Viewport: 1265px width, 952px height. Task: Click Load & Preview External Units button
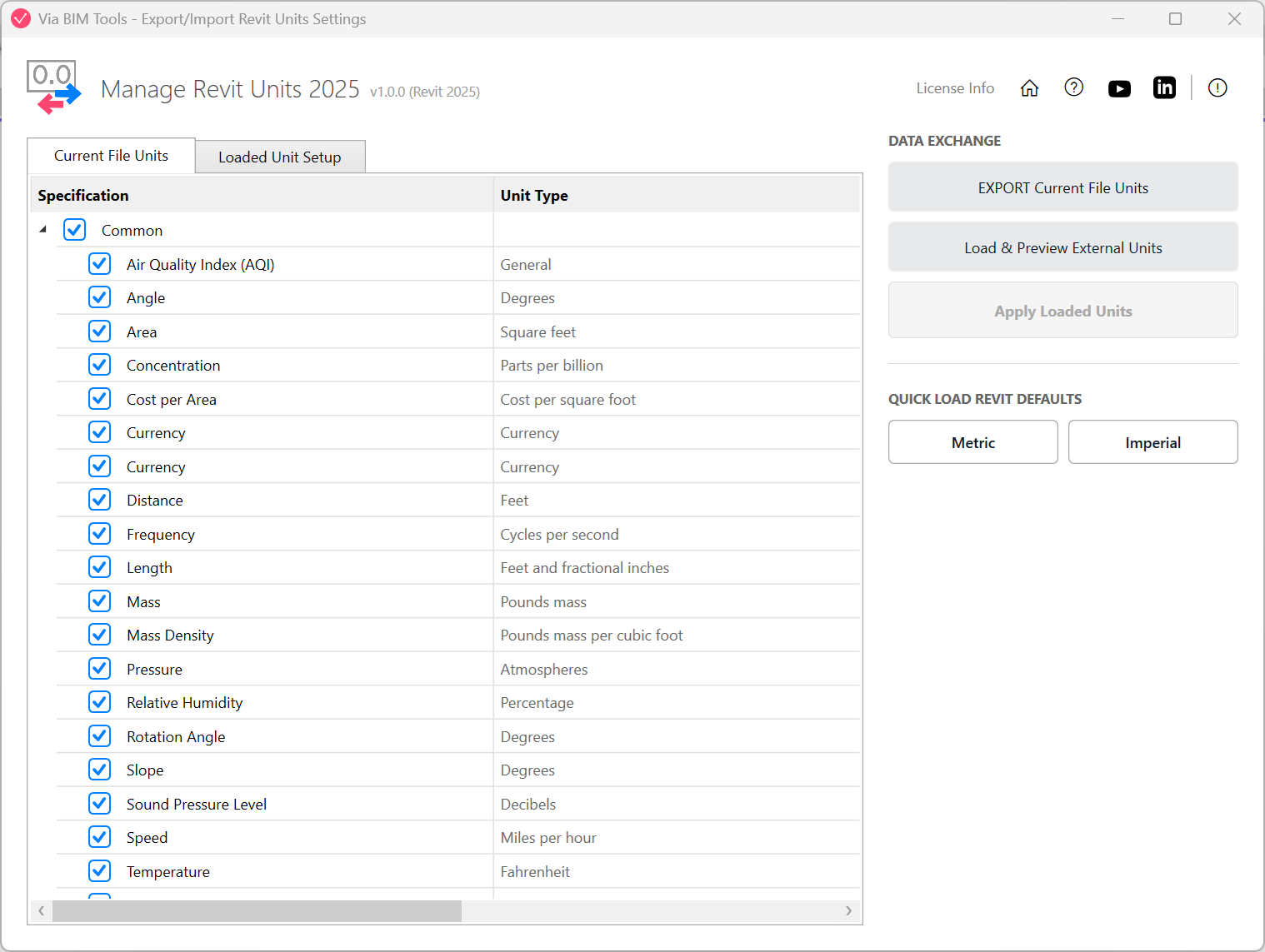[x=1063, y=247]
